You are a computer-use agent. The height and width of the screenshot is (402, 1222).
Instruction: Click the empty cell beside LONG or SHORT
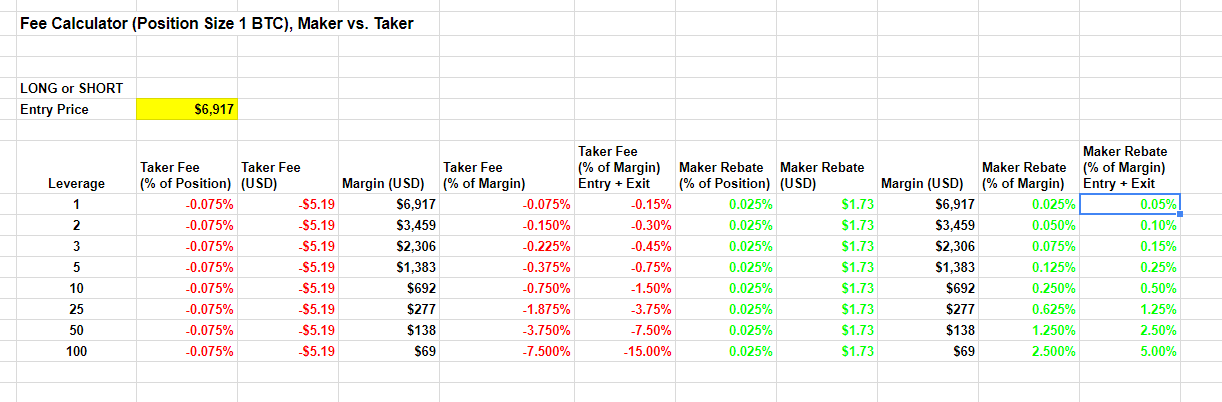coord(186,88)
